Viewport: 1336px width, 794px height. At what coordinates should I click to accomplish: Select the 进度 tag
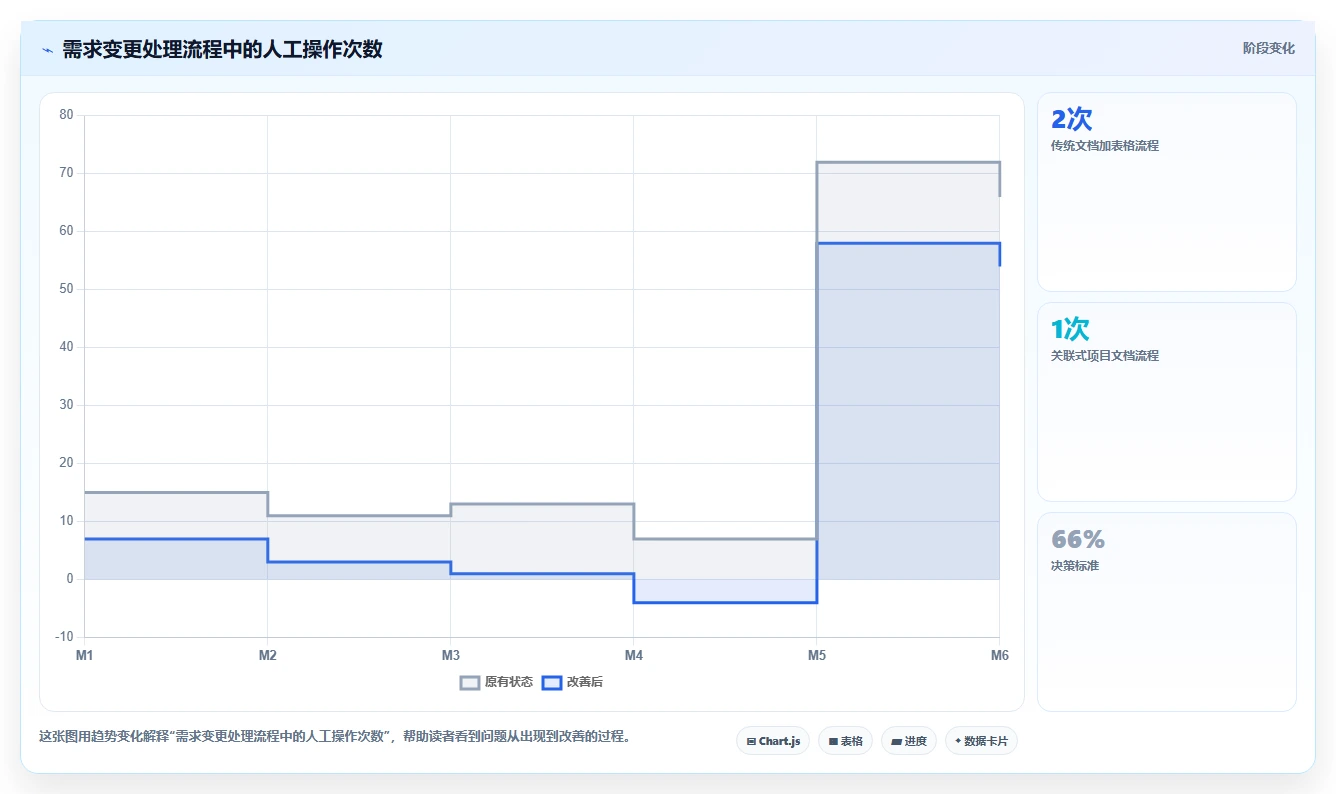[x=909, y=741]
